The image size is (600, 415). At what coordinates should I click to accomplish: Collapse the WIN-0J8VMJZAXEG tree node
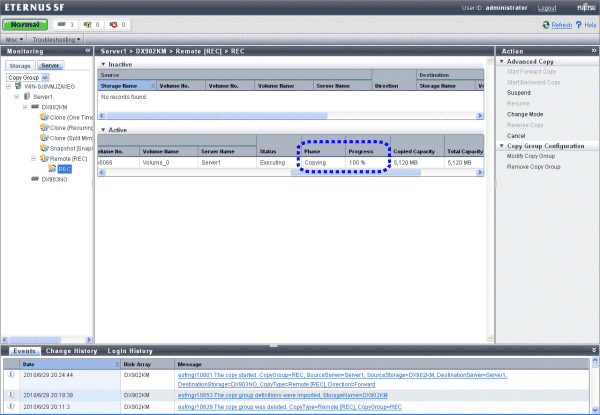[8, 86]
